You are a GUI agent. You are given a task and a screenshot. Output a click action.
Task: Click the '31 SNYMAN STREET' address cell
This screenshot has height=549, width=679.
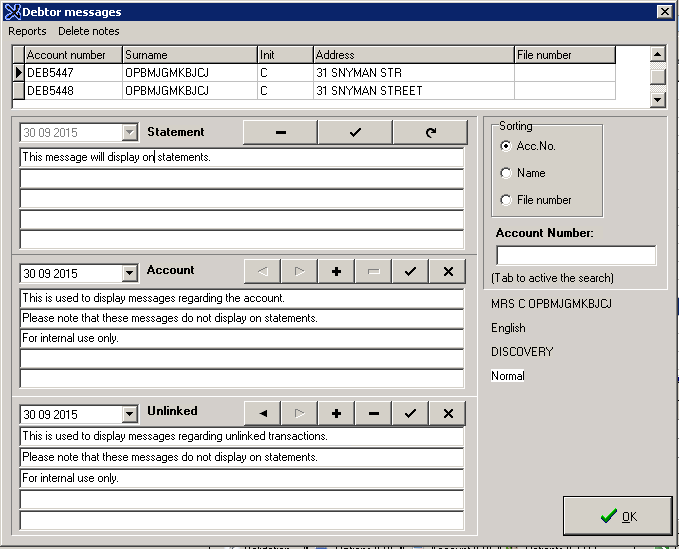414,90
